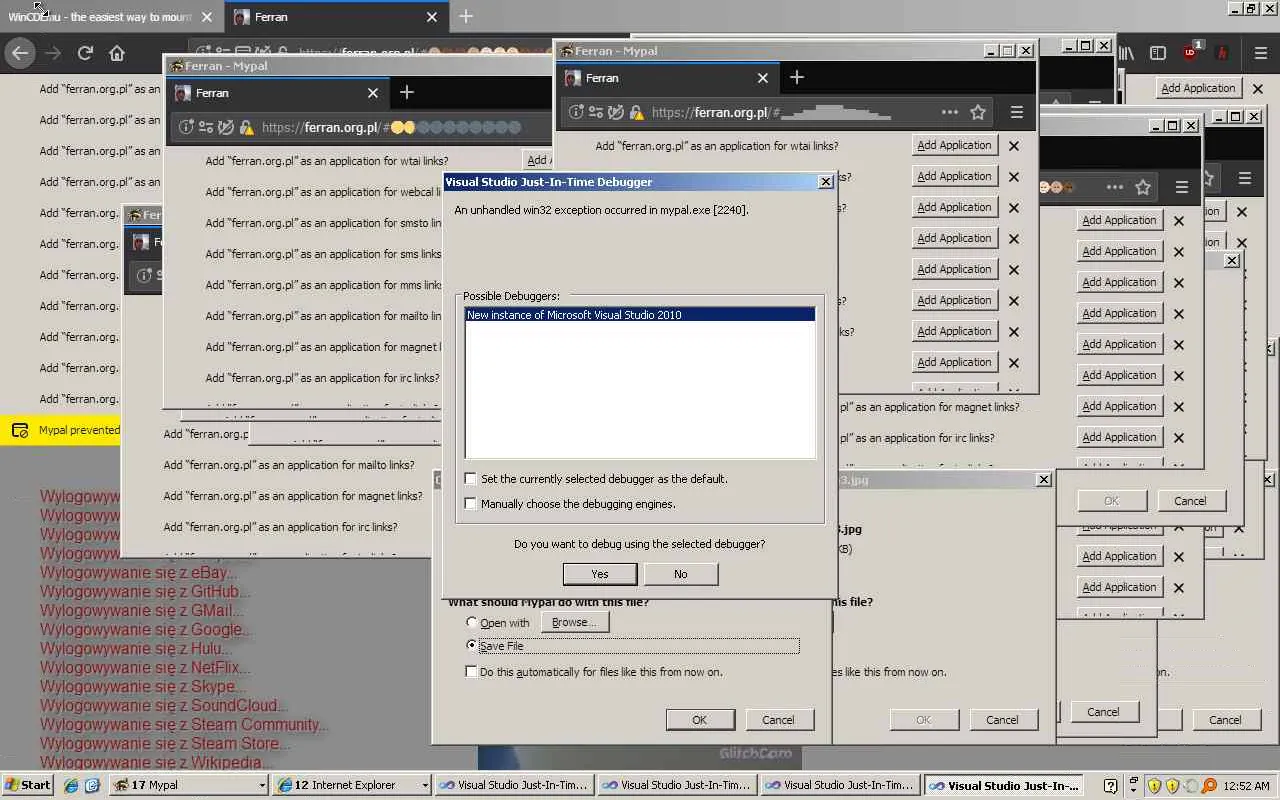This screenshot has height=800, width=1280.
Task: Bookmark page with star in center Ferran window
Action: pos(978,112)
